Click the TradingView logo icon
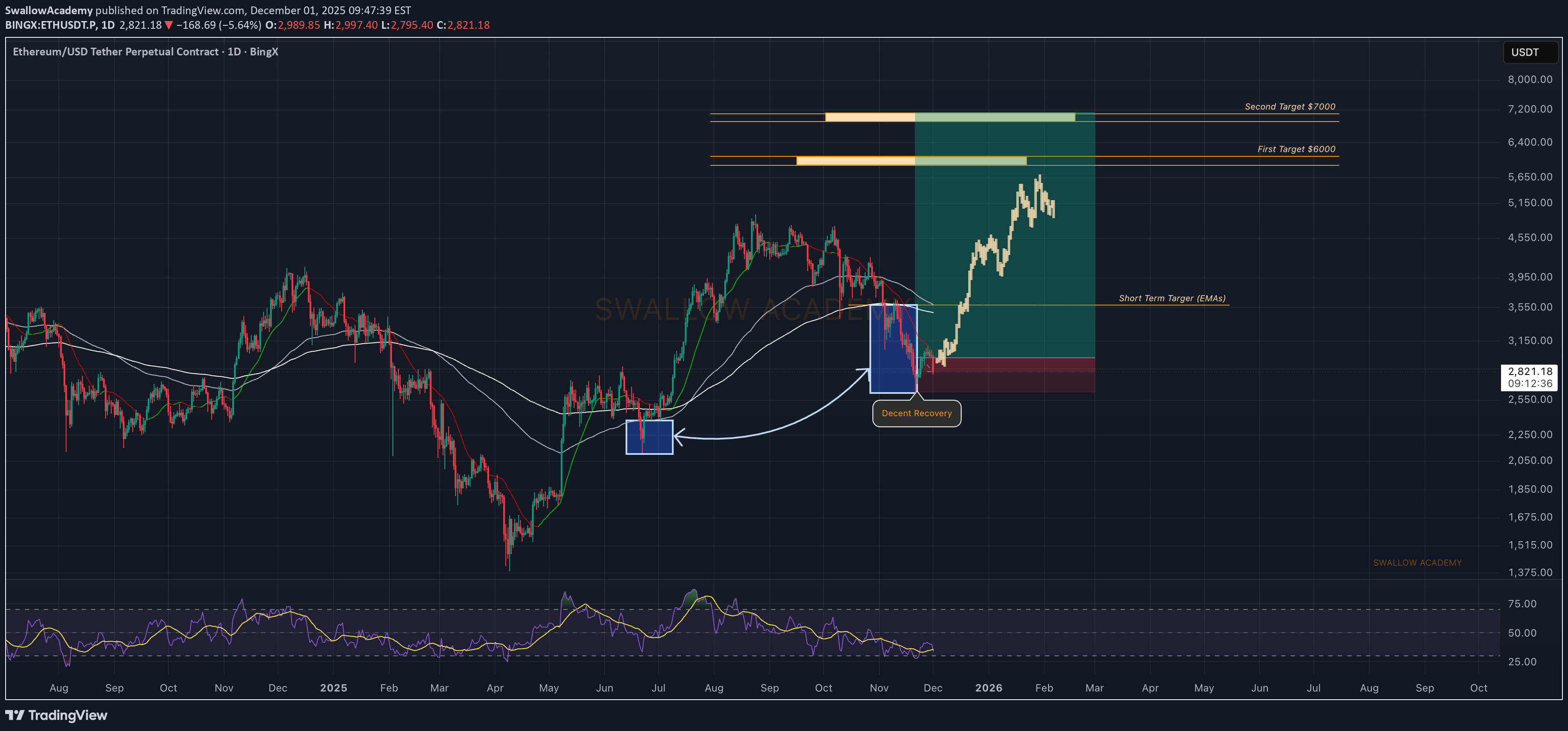The width and height of the screenshot is (1568, 731). 15,715
